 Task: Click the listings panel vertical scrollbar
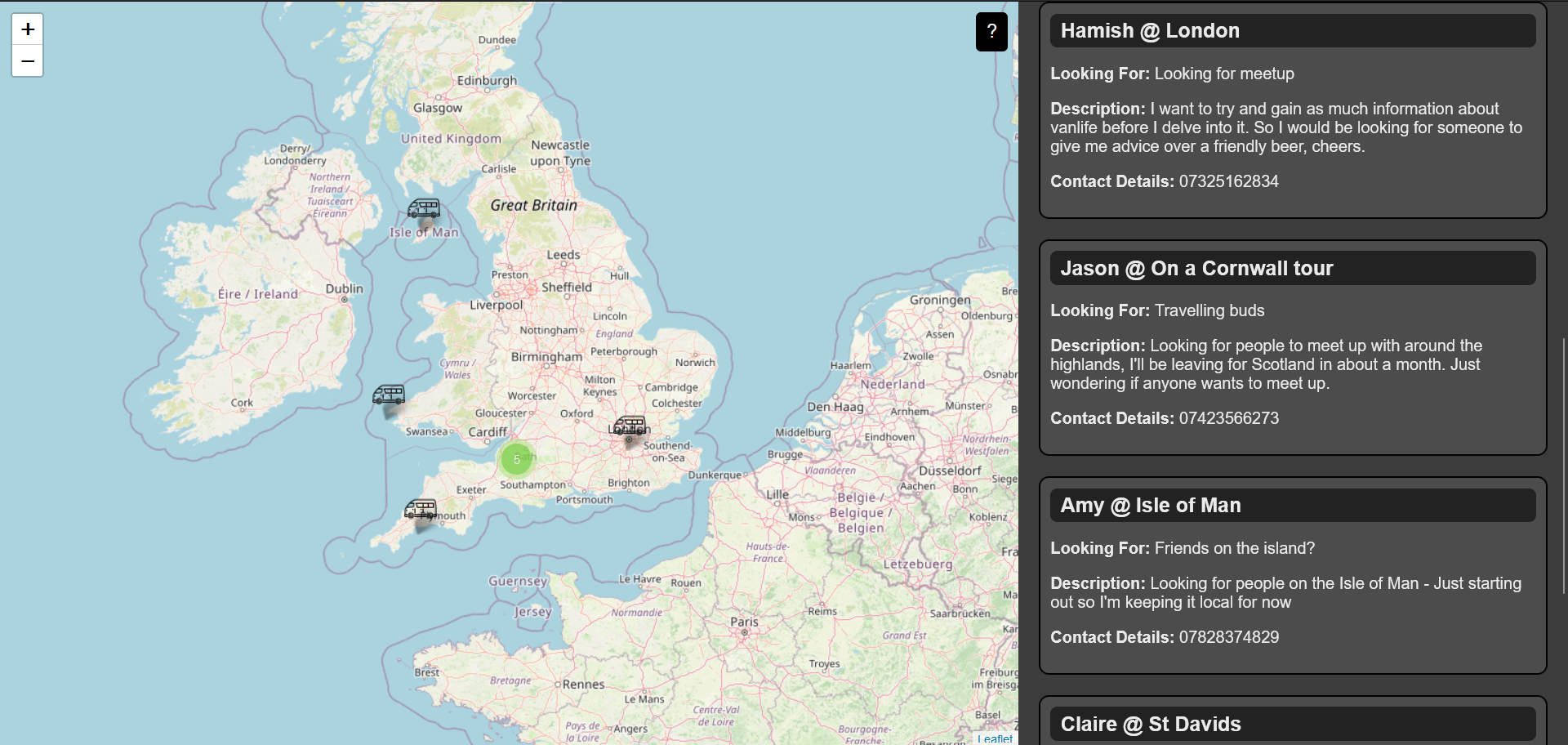click(x=1563, y=466)
